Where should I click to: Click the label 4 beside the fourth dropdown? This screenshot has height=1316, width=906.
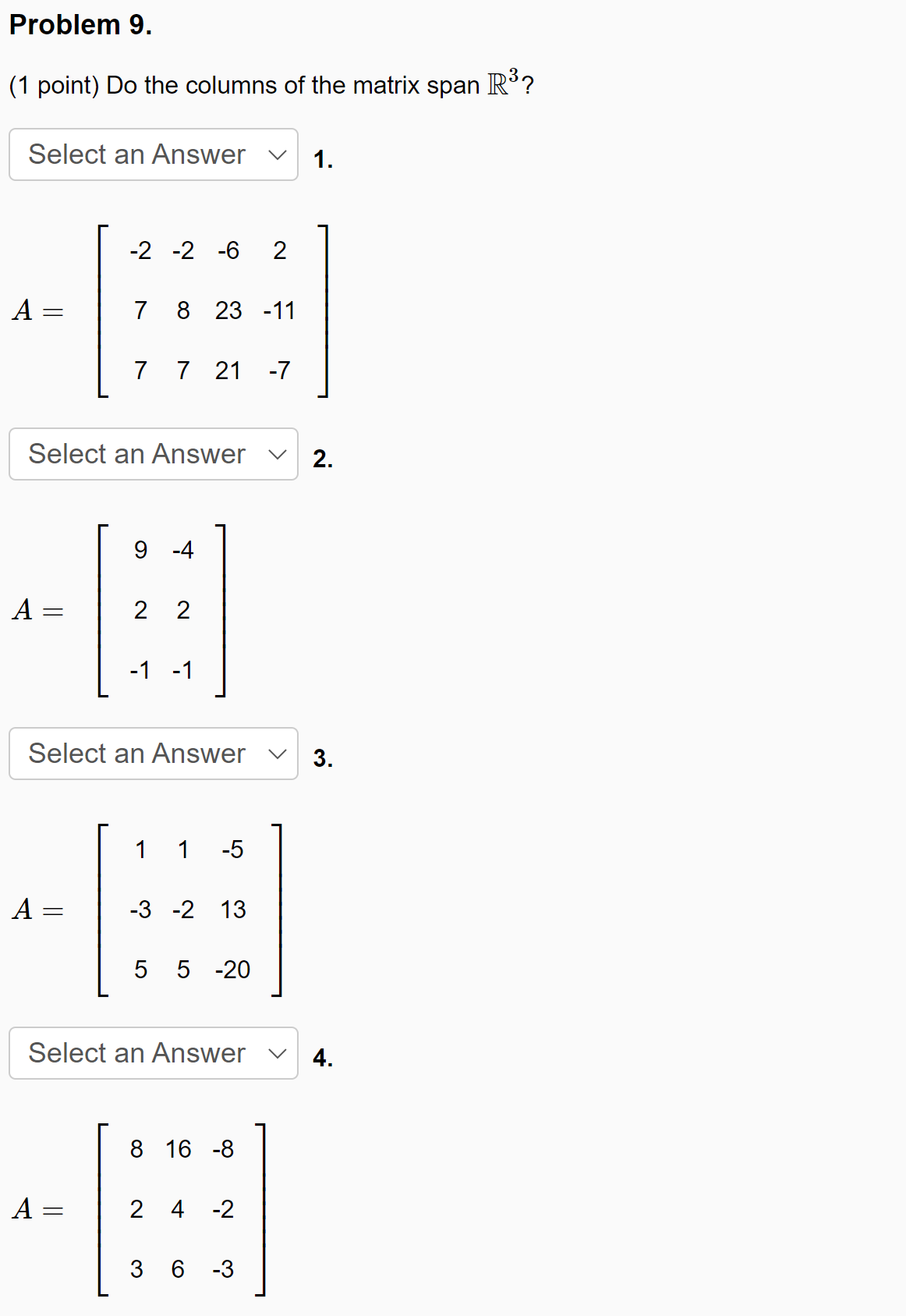click(x=323, y=1059)
